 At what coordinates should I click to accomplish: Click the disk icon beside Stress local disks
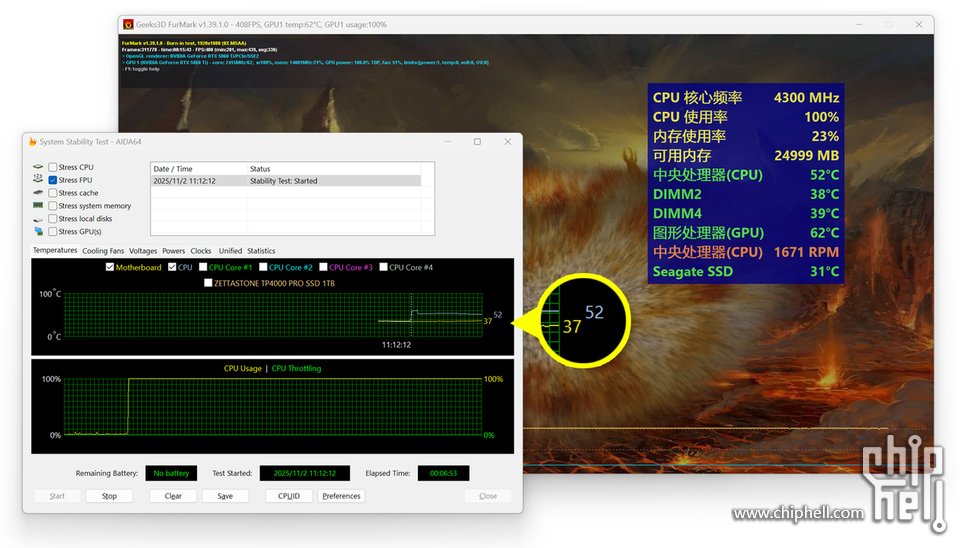(38, 219)
